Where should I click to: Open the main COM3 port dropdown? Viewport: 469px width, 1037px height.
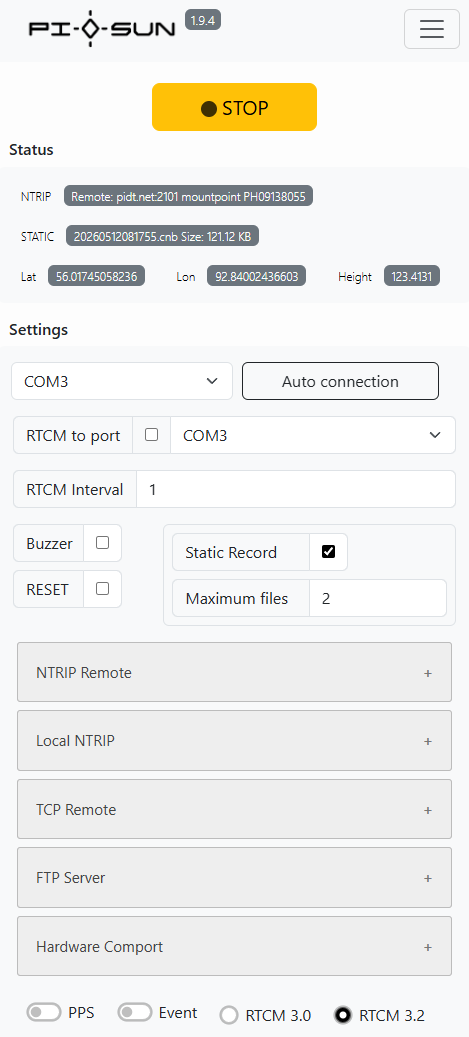coord(122,381)
